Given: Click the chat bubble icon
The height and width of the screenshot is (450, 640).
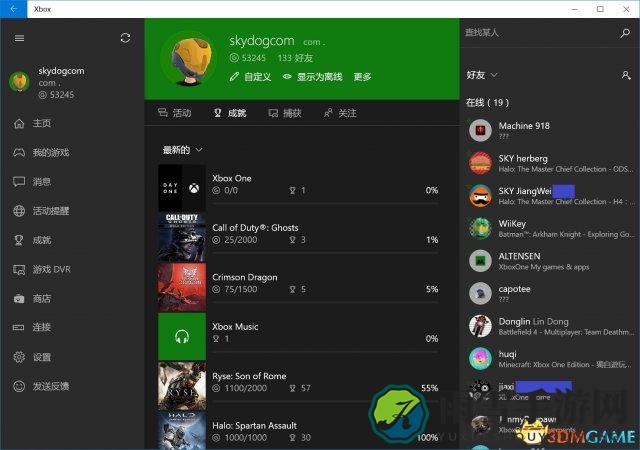Looking at the screenshot, I should coord(19,182).
